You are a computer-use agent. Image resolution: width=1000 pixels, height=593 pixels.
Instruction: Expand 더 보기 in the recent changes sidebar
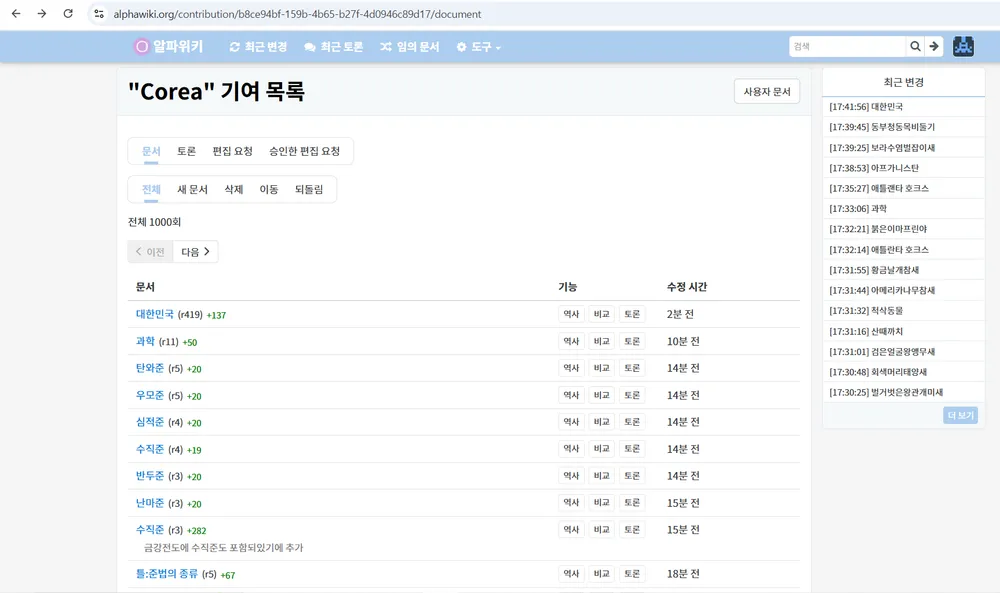point(959,414)
